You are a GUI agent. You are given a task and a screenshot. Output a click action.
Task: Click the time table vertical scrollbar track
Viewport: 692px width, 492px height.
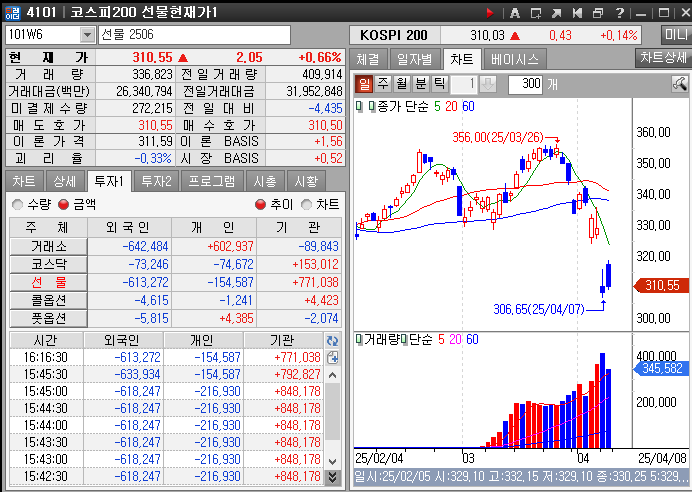point(333,417)
